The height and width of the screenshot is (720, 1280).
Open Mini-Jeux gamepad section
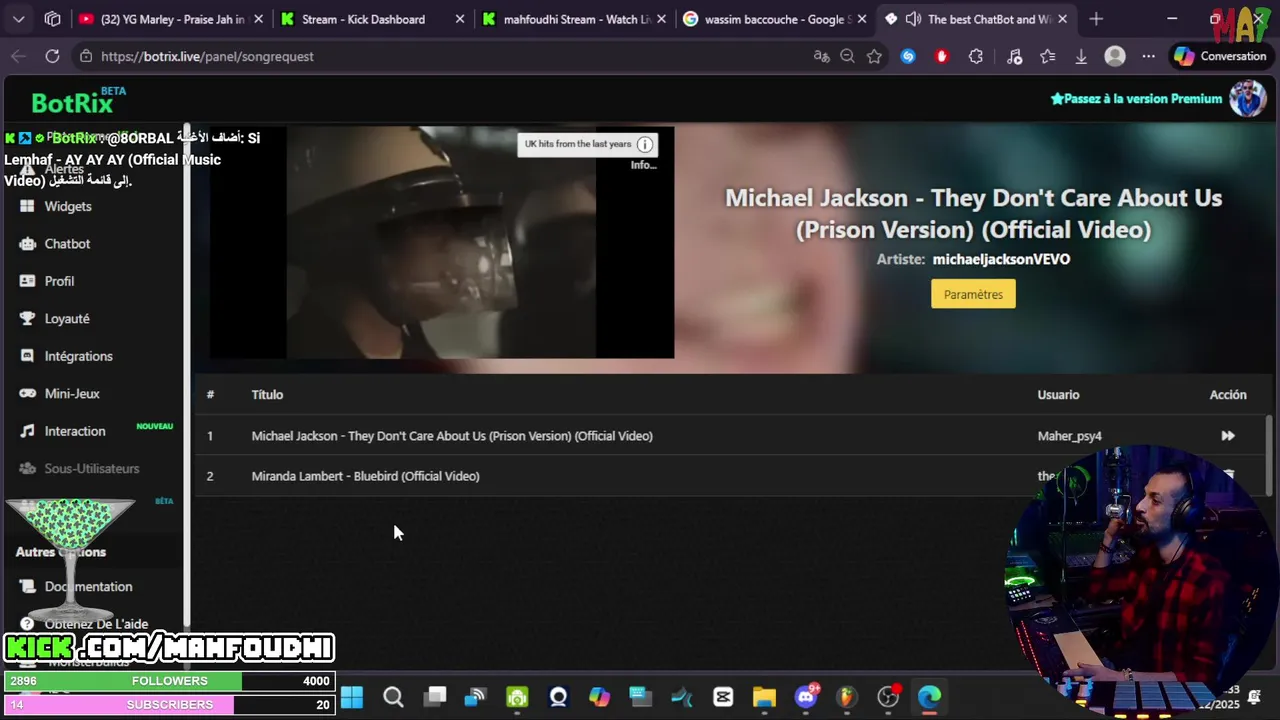tap(72, 394)
